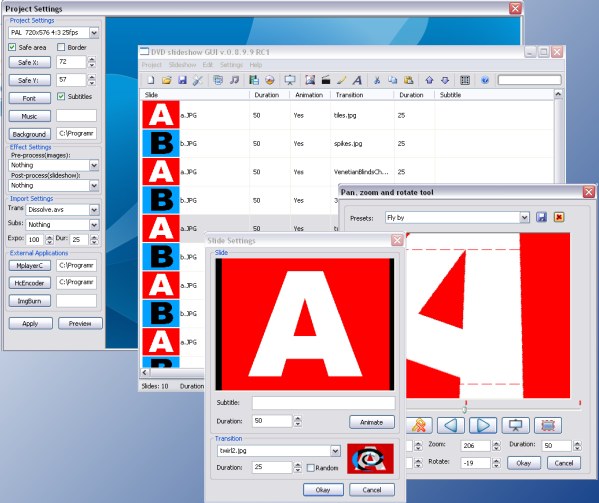Click the Preview button in Project Settings

point(80,323)
